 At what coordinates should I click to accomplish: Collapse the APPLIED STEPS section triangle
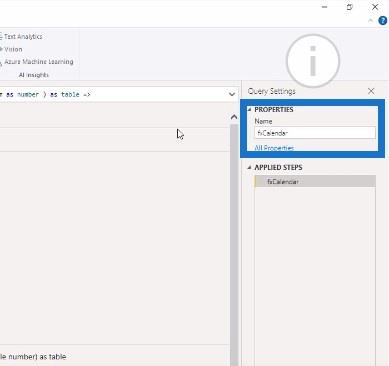click(249, 167)
